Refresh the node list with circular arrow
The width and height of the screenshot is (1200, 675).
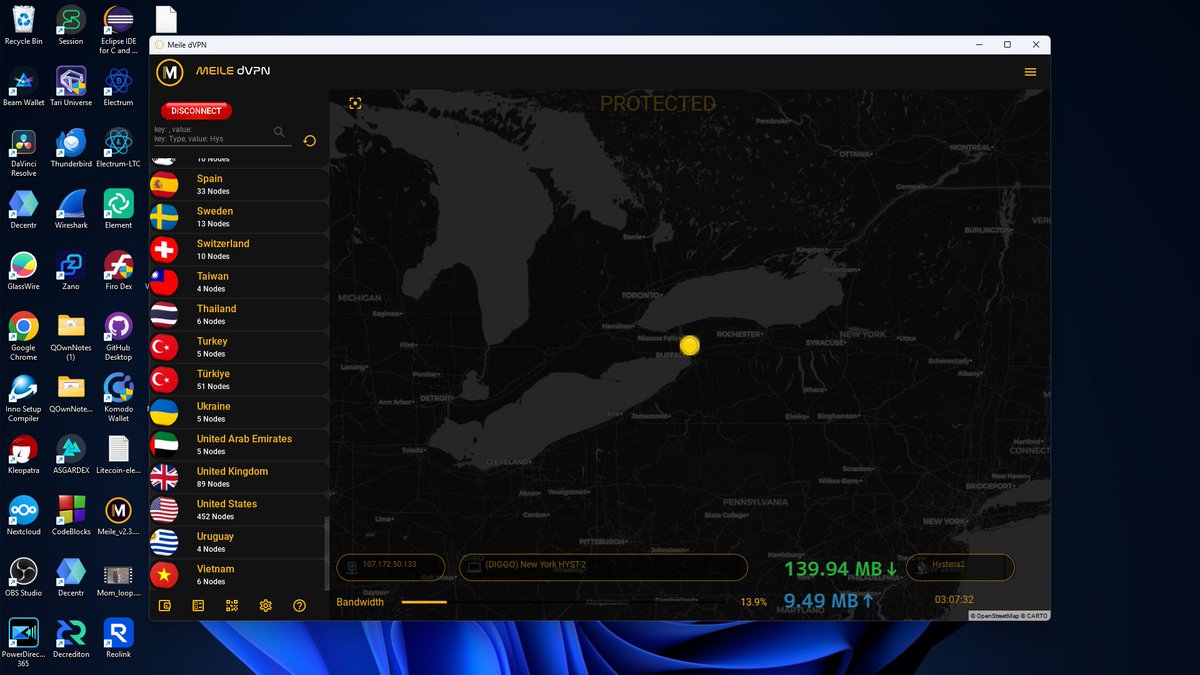coord(309,141)
